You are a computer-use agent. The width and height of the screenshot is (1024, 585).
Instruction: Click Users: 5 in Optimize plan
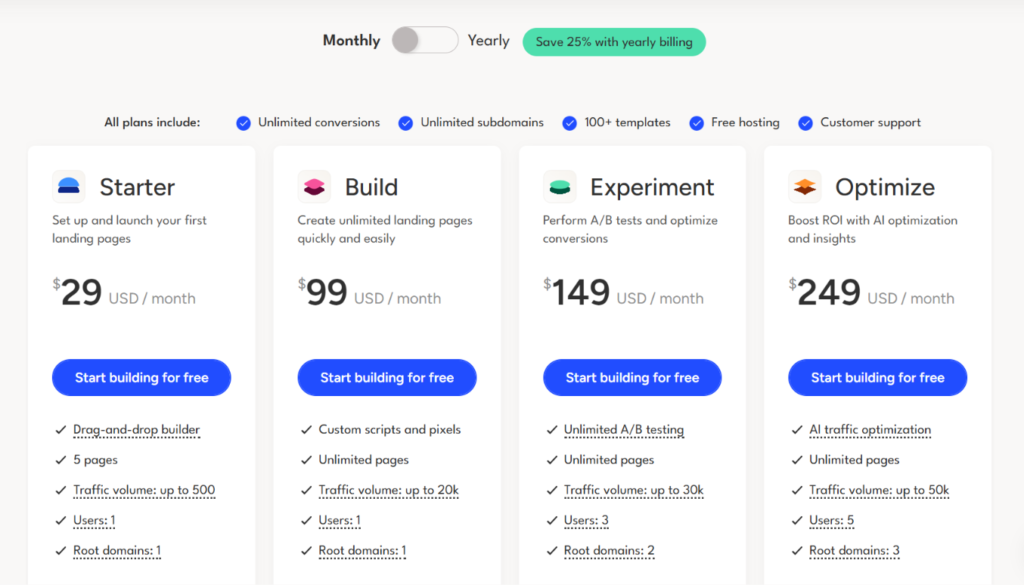point(831,520)
